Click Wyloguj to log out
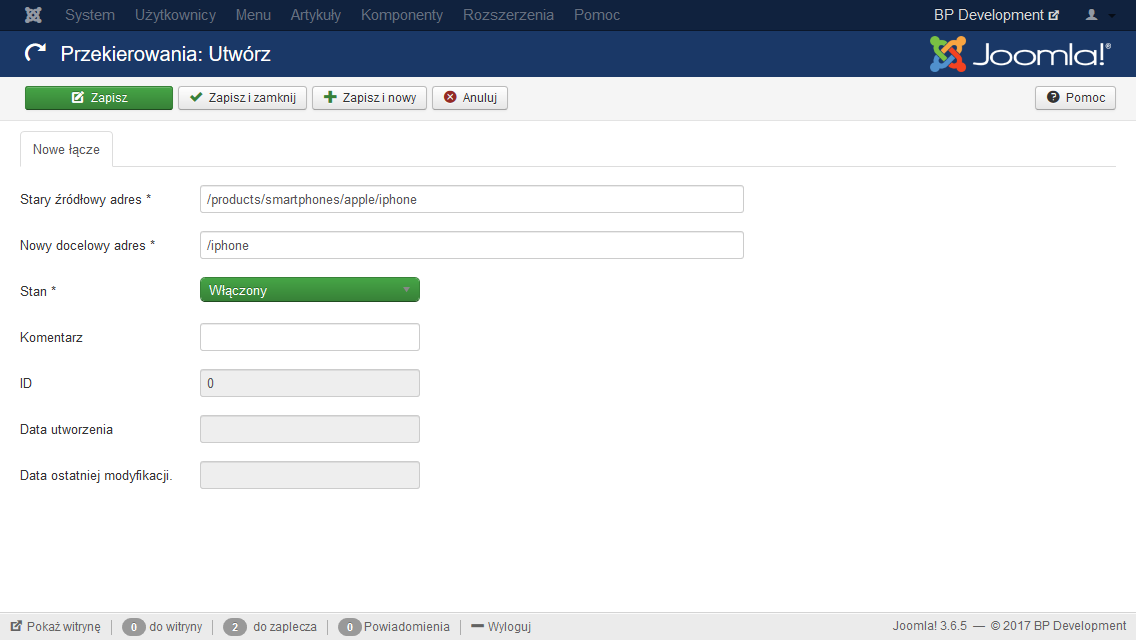Viewport: 1136px width, 640px height. [x=501, y=627]
